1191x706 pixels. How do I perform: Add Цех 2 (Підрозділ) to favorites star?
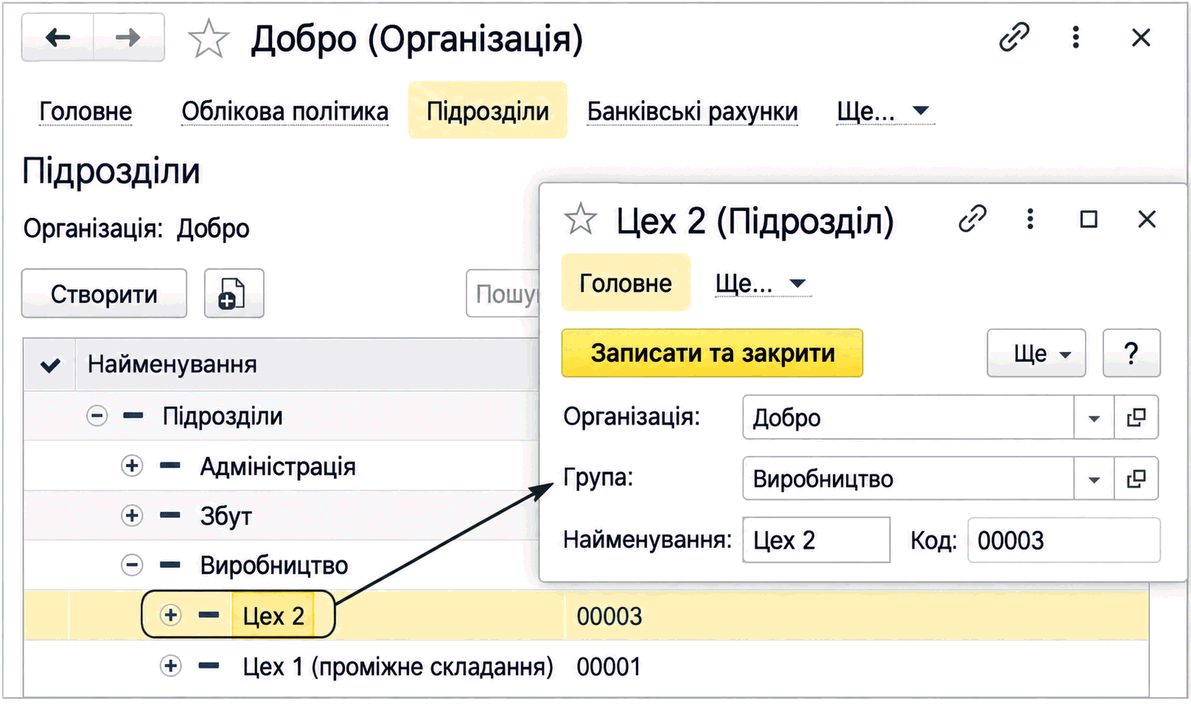(x=580, y=219)
